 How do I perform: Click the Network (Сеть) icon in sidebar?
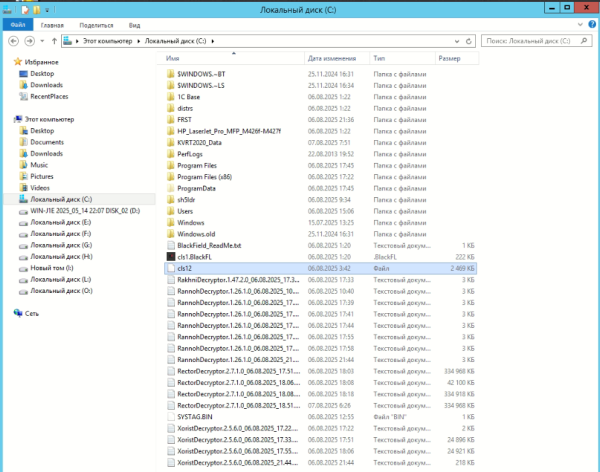(x=18, y=313)
